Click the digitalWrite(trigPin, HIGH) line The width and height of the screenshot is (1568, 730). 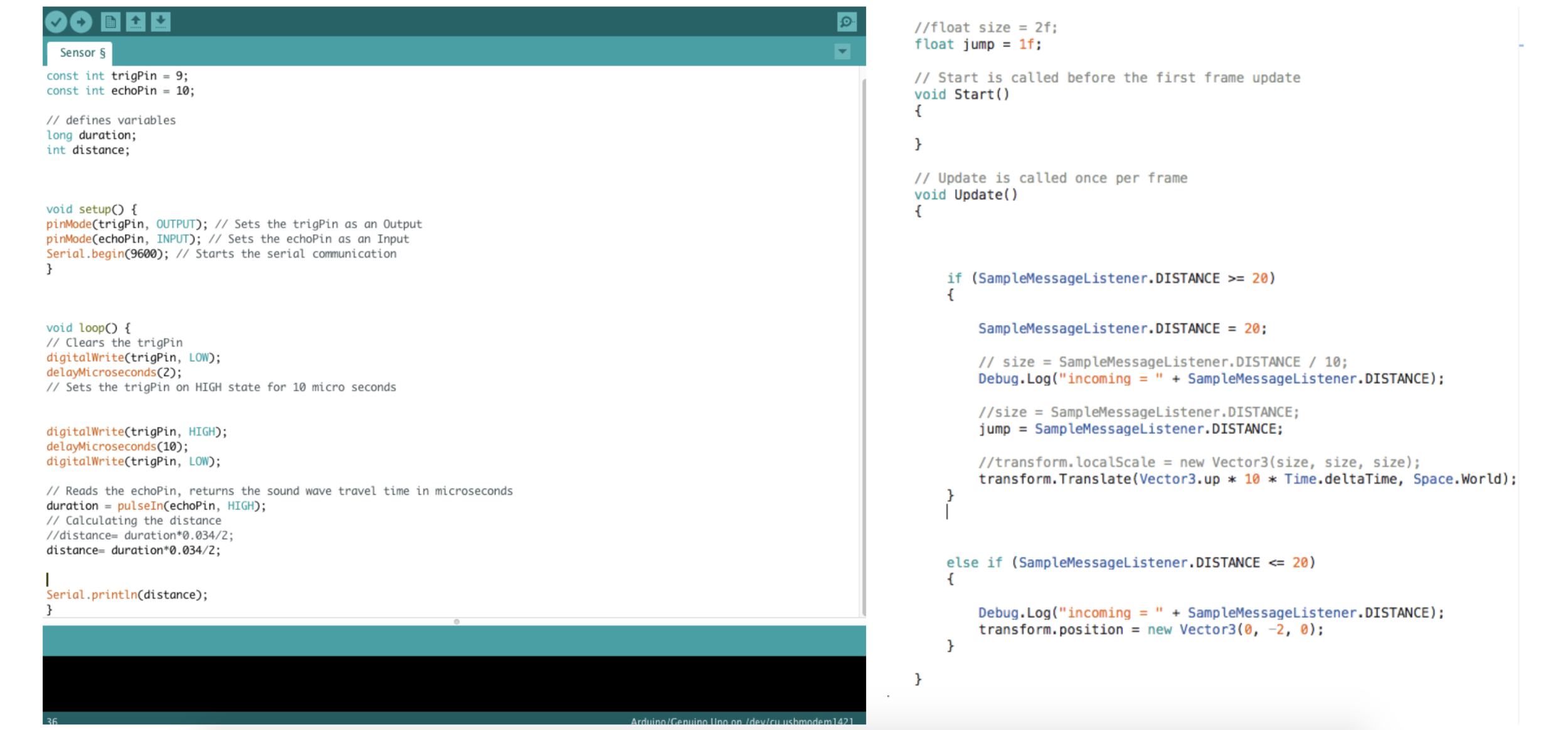click(x=137, y=432)
